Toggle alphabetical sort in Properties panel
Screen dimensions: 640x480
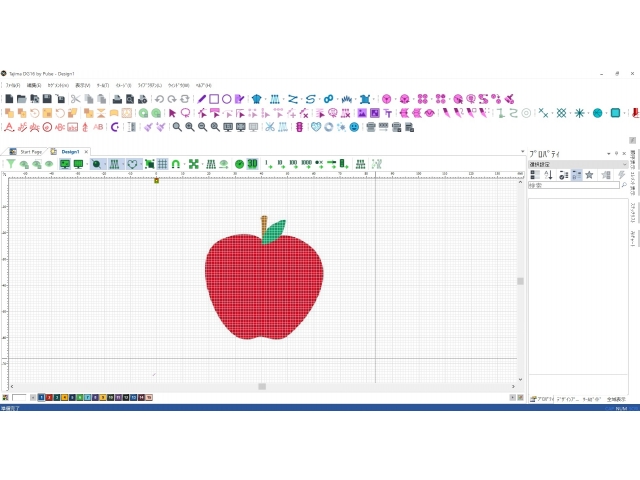click(549, 175)
